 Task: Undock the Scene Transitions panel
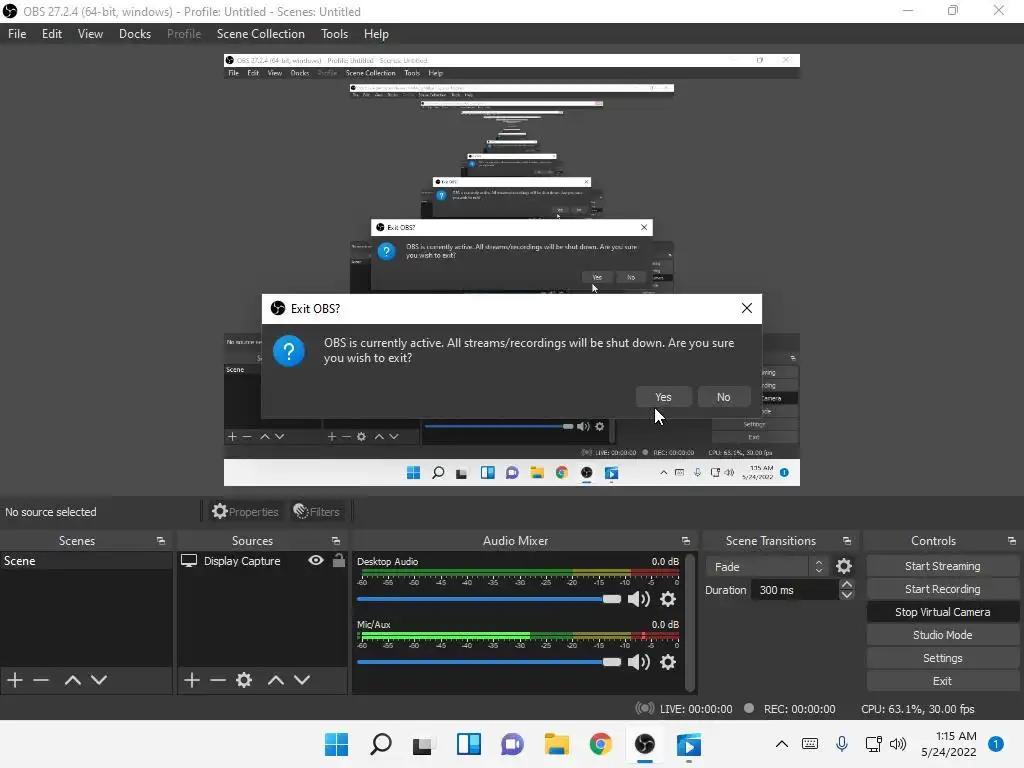pyautogui.click(x=846, y=541)
